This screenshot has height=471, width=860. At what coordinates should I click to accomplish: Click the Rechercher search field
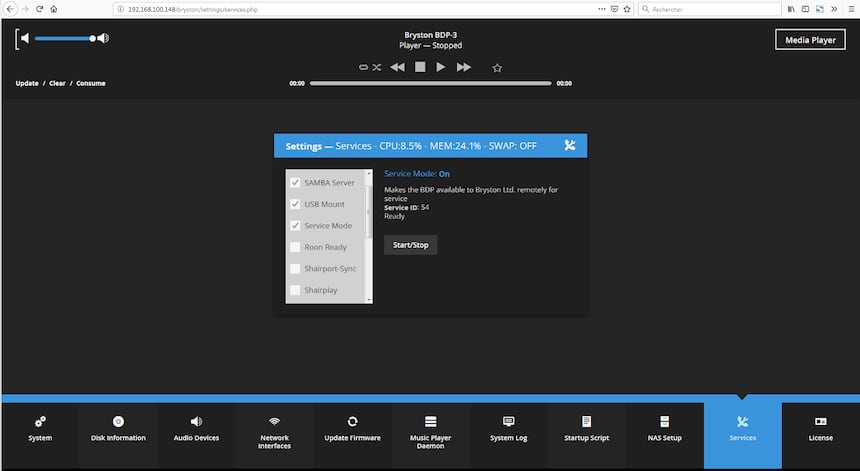(x=710, y=9)
